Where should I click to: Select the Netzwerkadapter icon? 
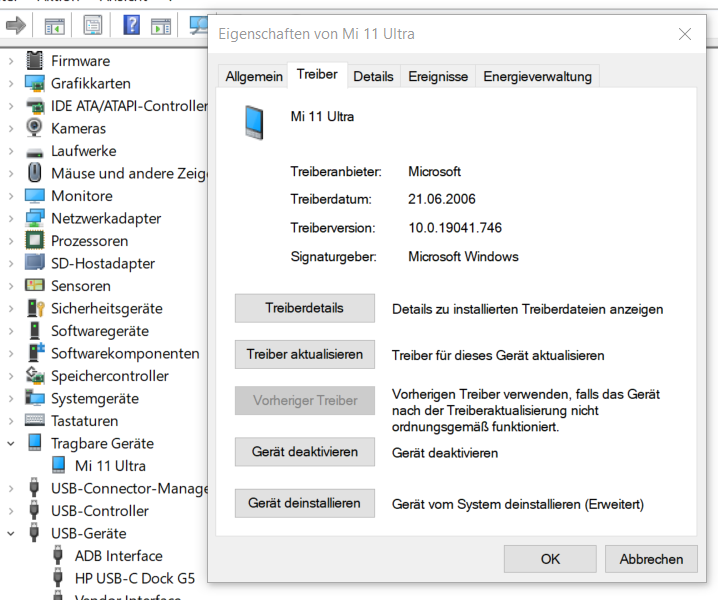click(35, 218)
